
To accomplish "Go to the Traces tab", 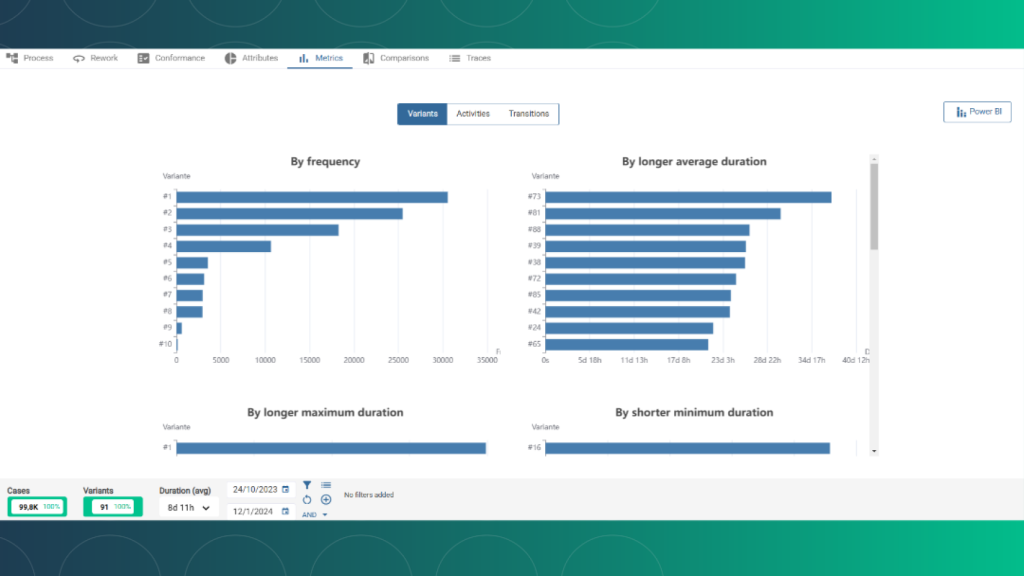I will tap(470, 58).
